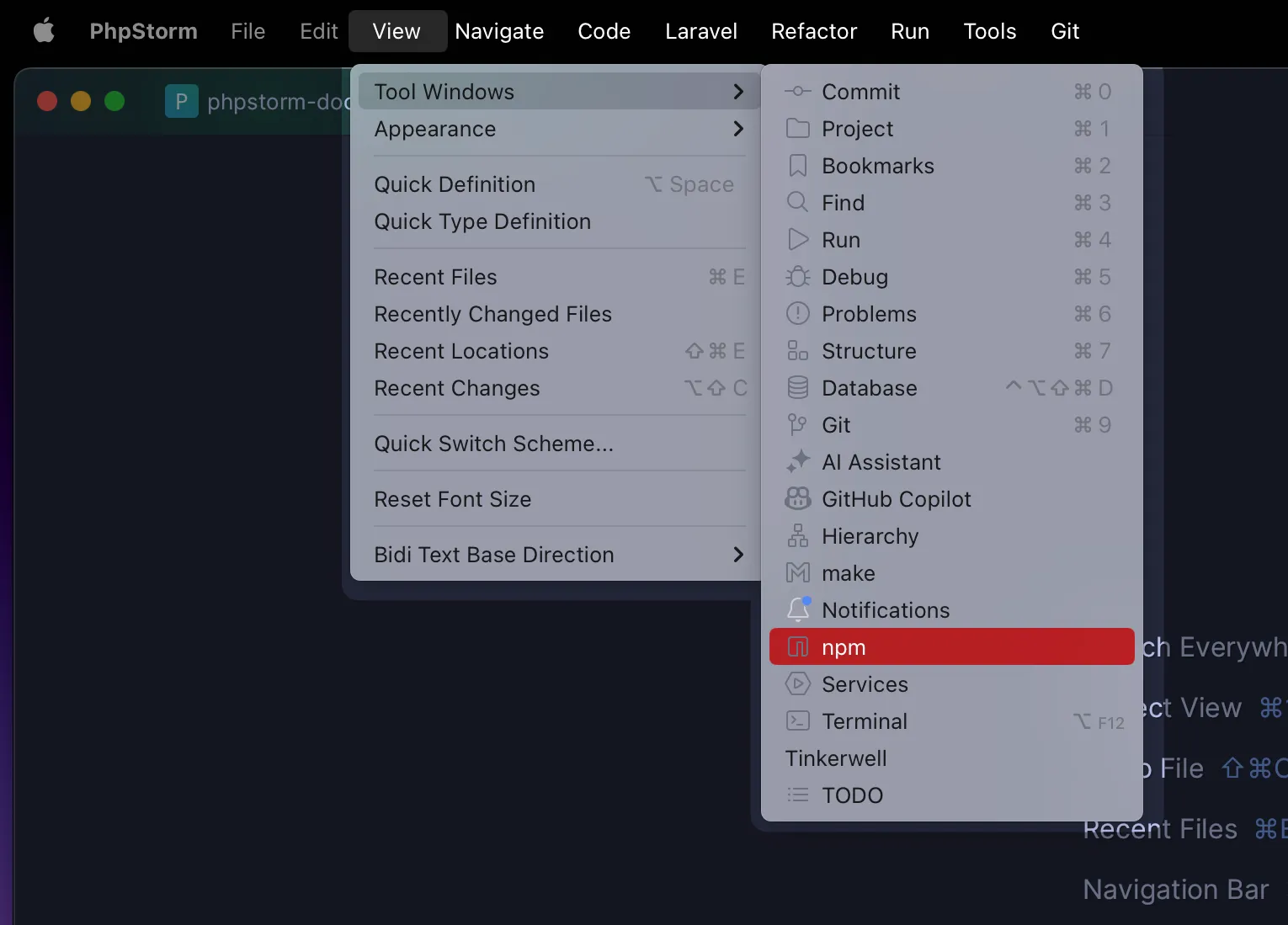Image resolution: width=1288 pixels, height=925 pixels.
Task: Click the AI Assistant sparkle icon
Action: click(797, 462)
